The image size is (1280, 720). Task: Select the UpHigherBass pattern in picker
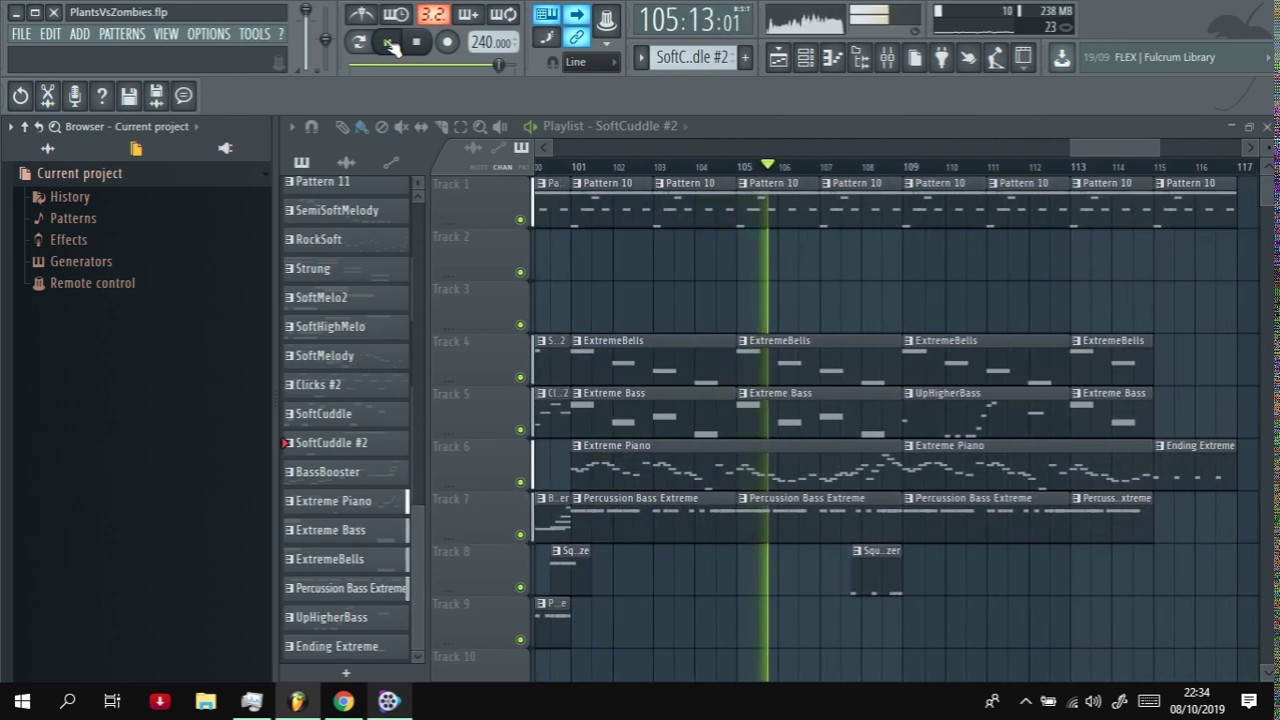pyautogui.click(x=346, y=617)
